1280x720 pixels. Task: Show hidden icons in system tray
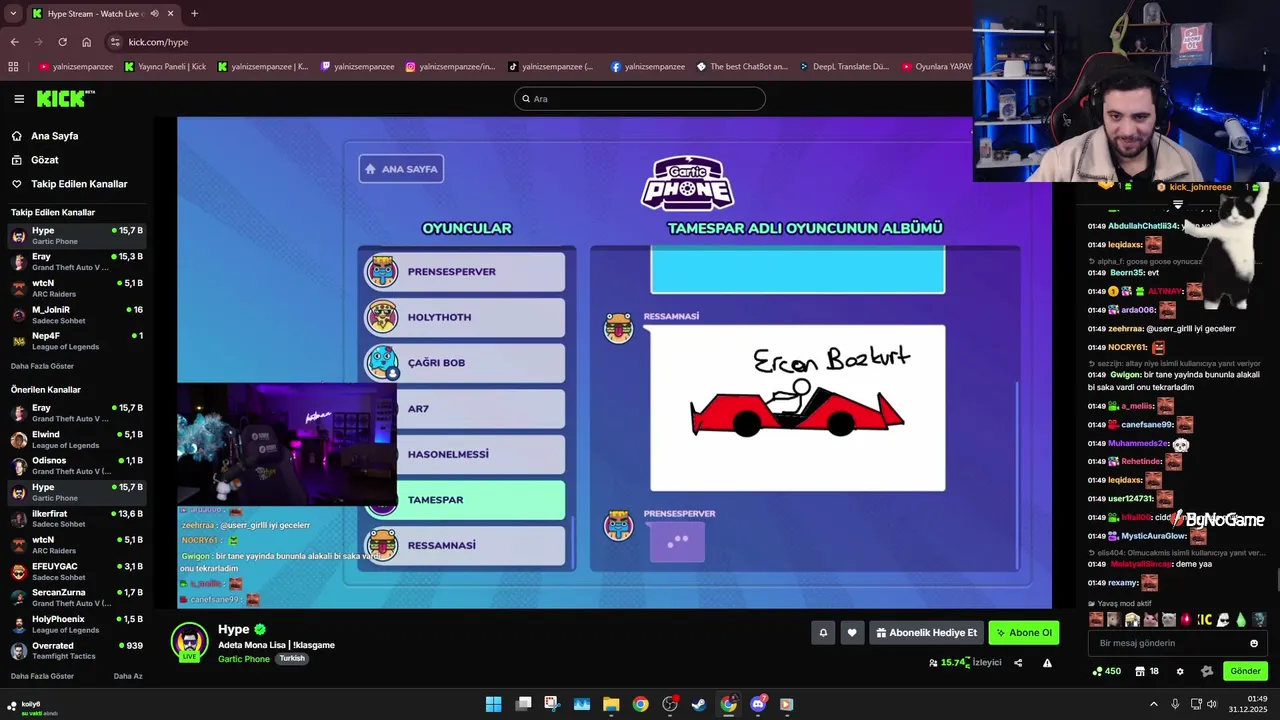coord(1153,704)
